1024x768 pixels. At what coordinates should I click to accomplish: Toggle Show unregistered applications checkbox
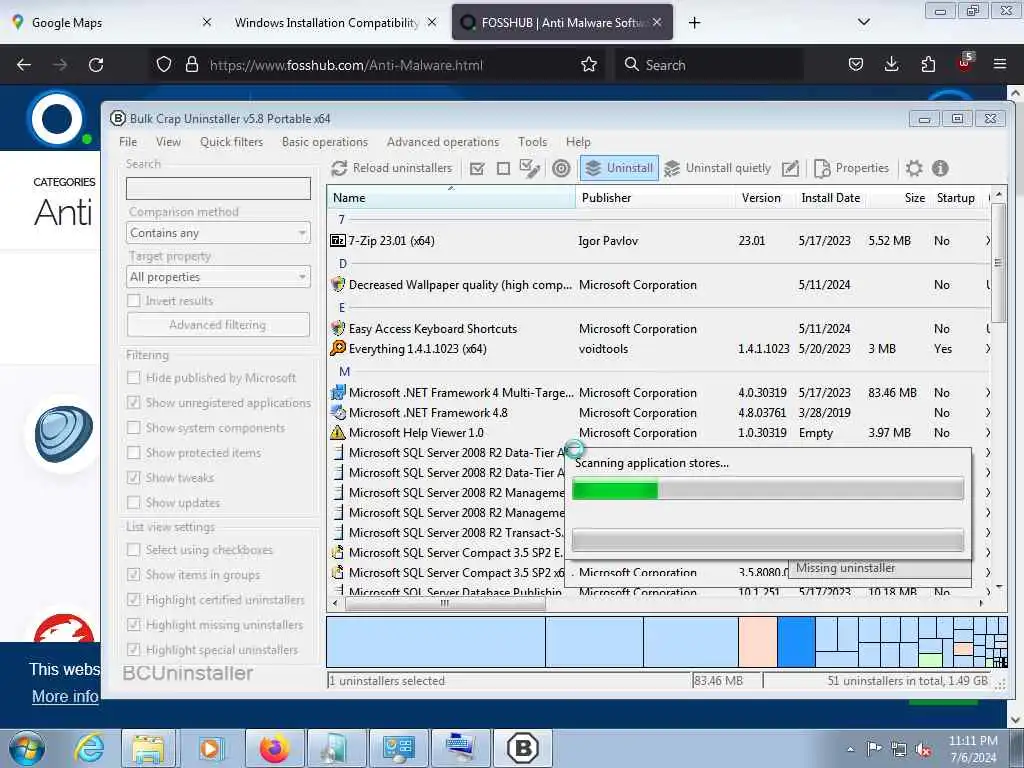pyautogui.click(x=134, y=402)
